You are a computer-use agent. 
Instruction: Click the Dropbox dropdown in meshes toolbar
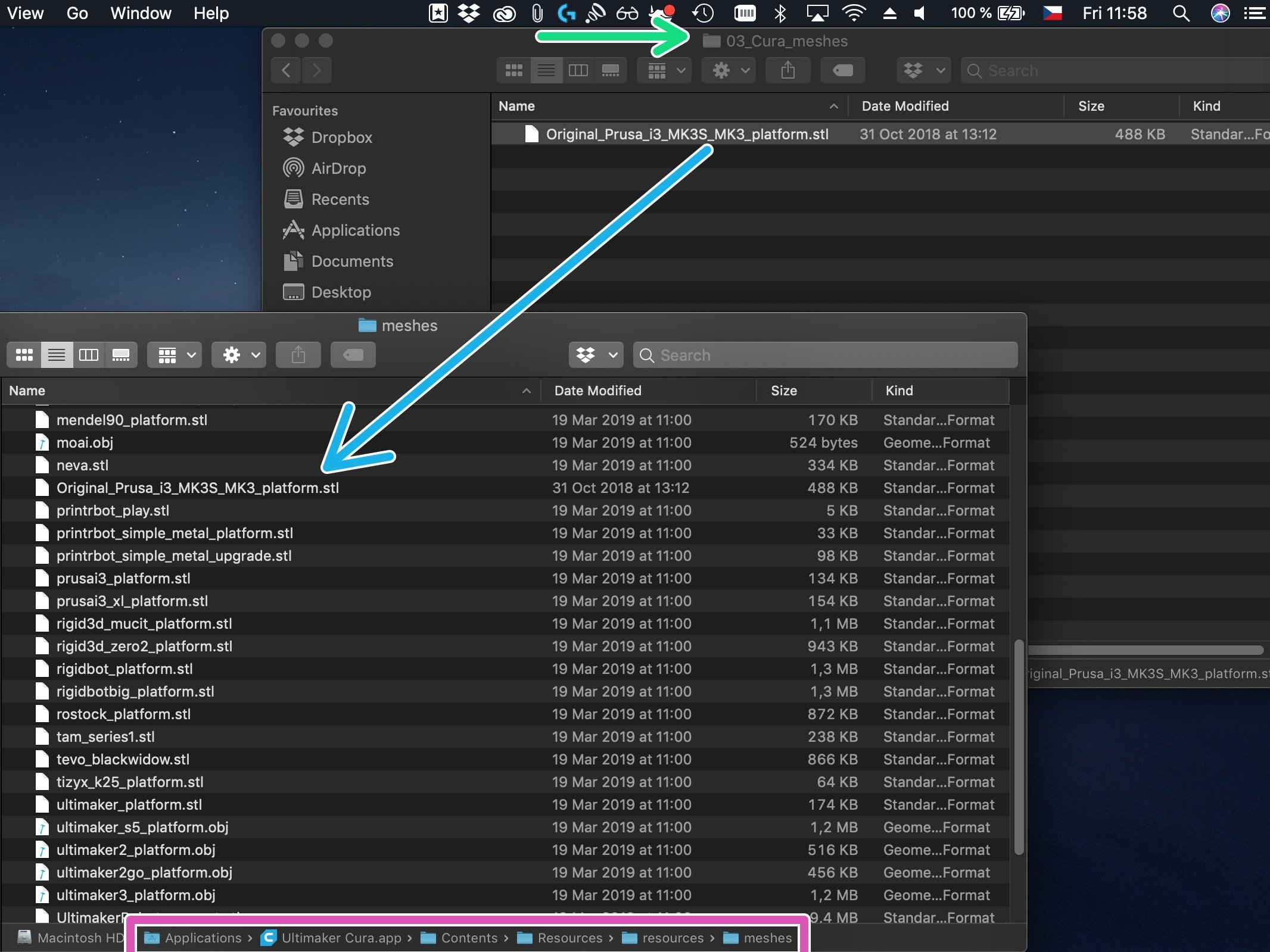(594, 354)
